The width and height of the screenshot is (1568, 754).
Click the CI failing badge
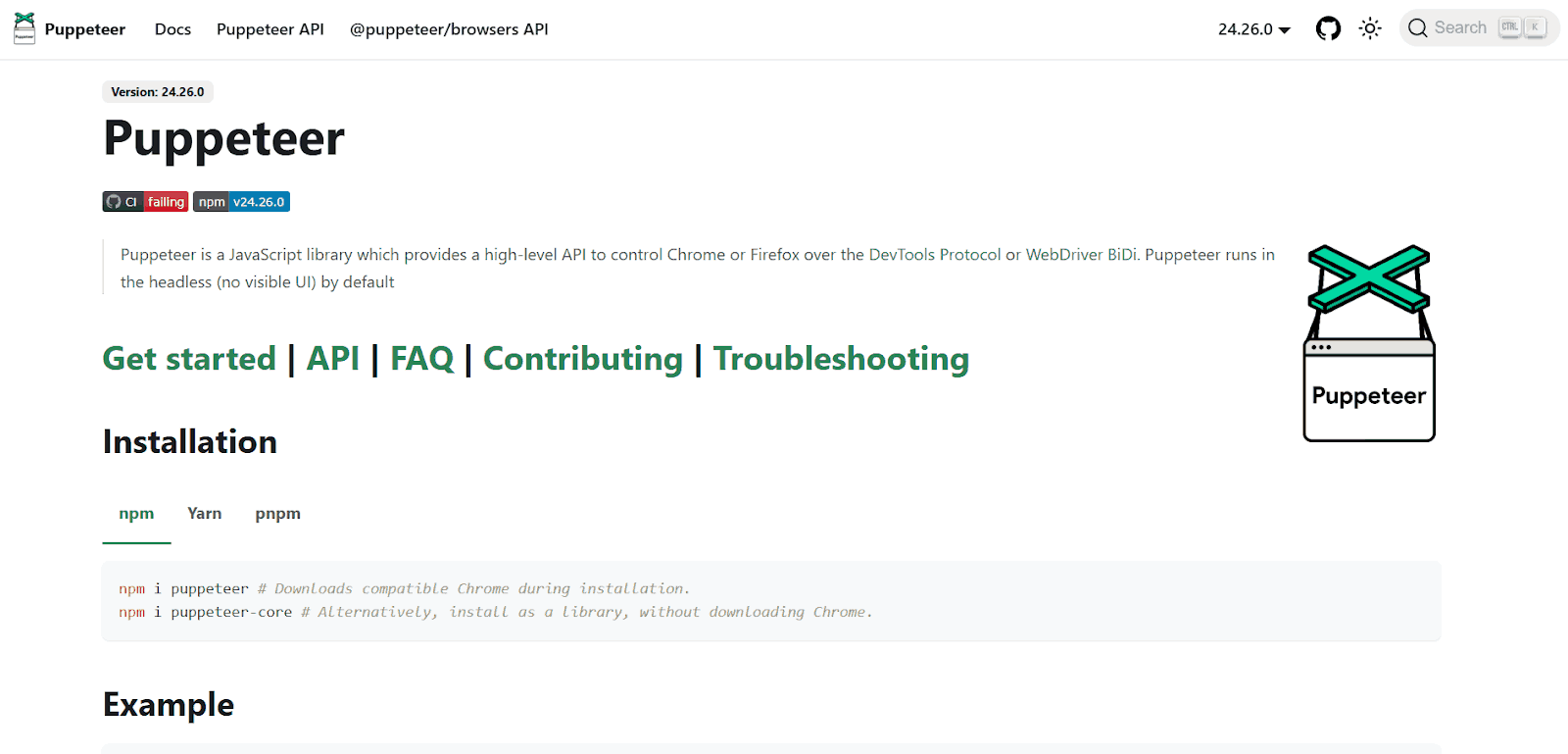click(145, 202)
